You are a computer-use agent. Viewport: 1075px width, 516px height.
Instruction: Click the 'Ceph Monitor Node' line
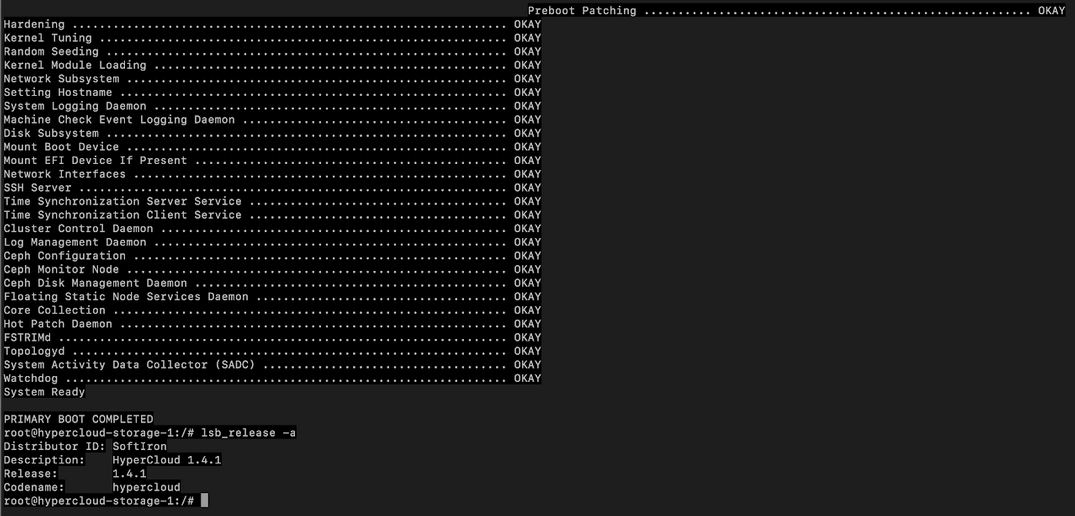click(x=61, y=269)
